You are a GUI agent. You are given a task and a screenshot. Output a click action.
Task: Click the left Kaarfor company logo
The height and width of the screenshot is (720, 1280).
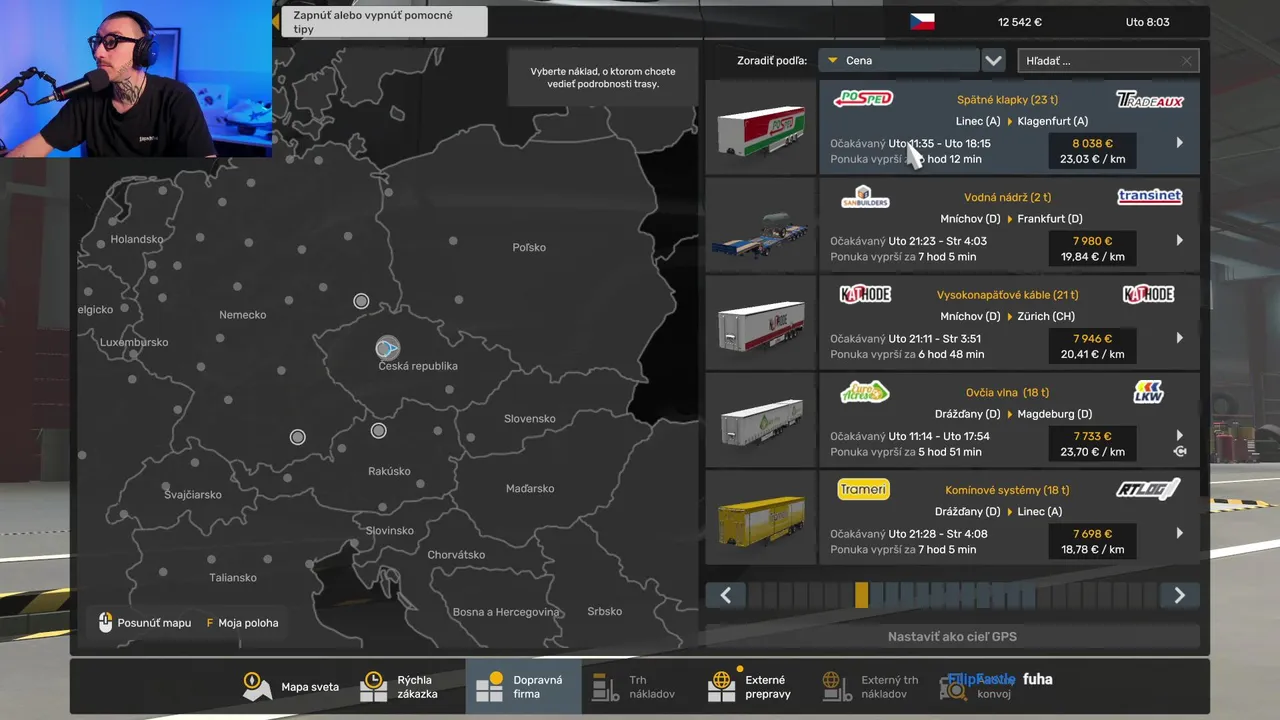(x=865, y=294)
